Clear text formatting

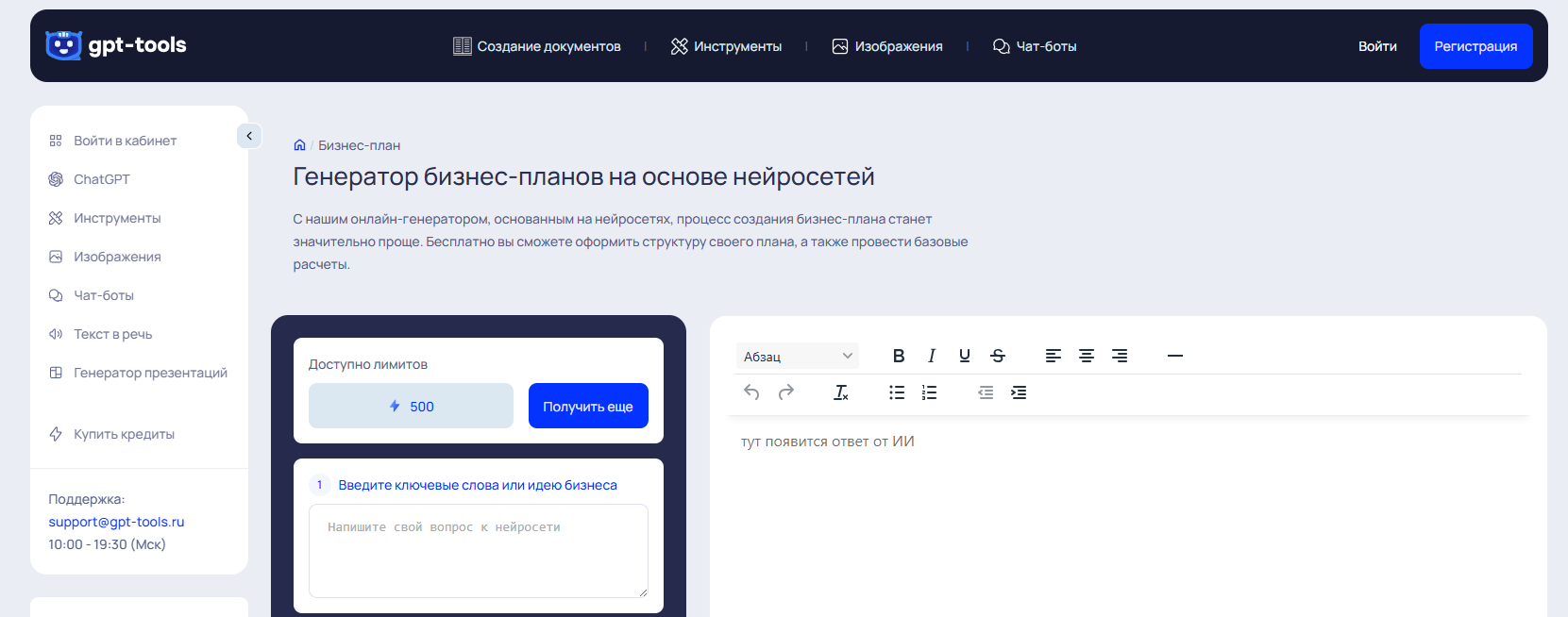point(840,392)
